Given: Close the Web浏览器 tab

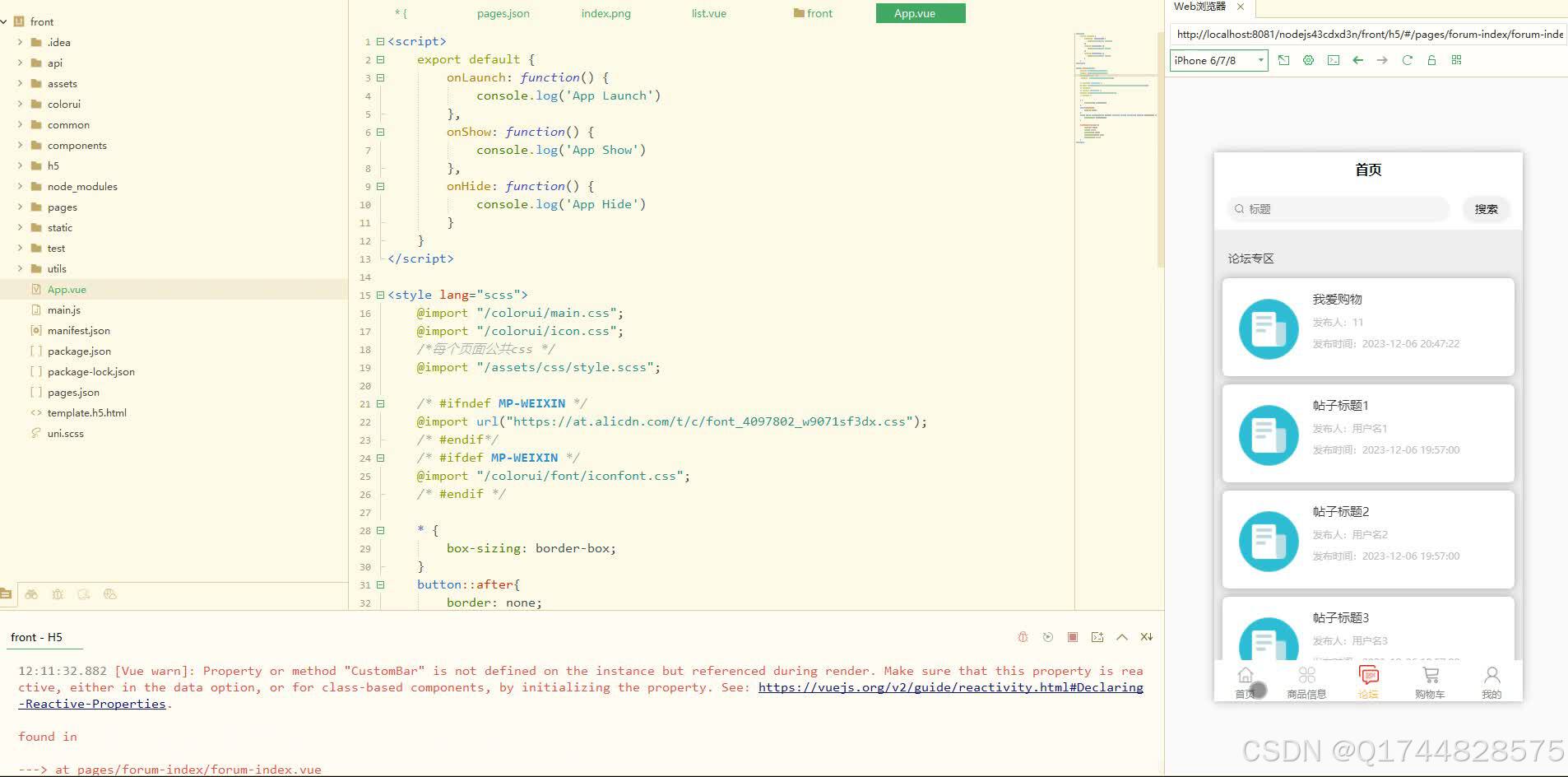Looking at the screenshot, I should tap(1241, 7).
